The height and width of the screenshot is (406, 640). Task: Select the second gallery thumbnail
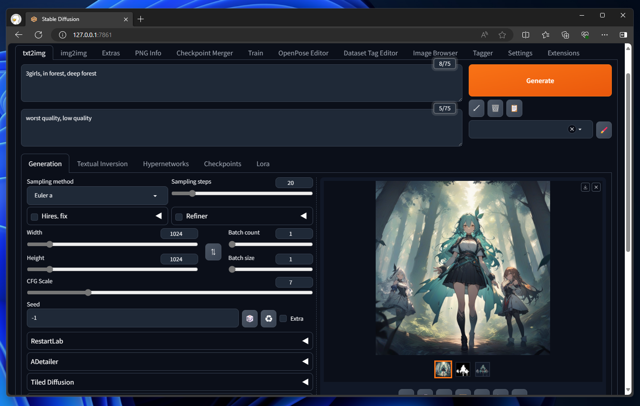pyautogui.click(x=463, y=369)
